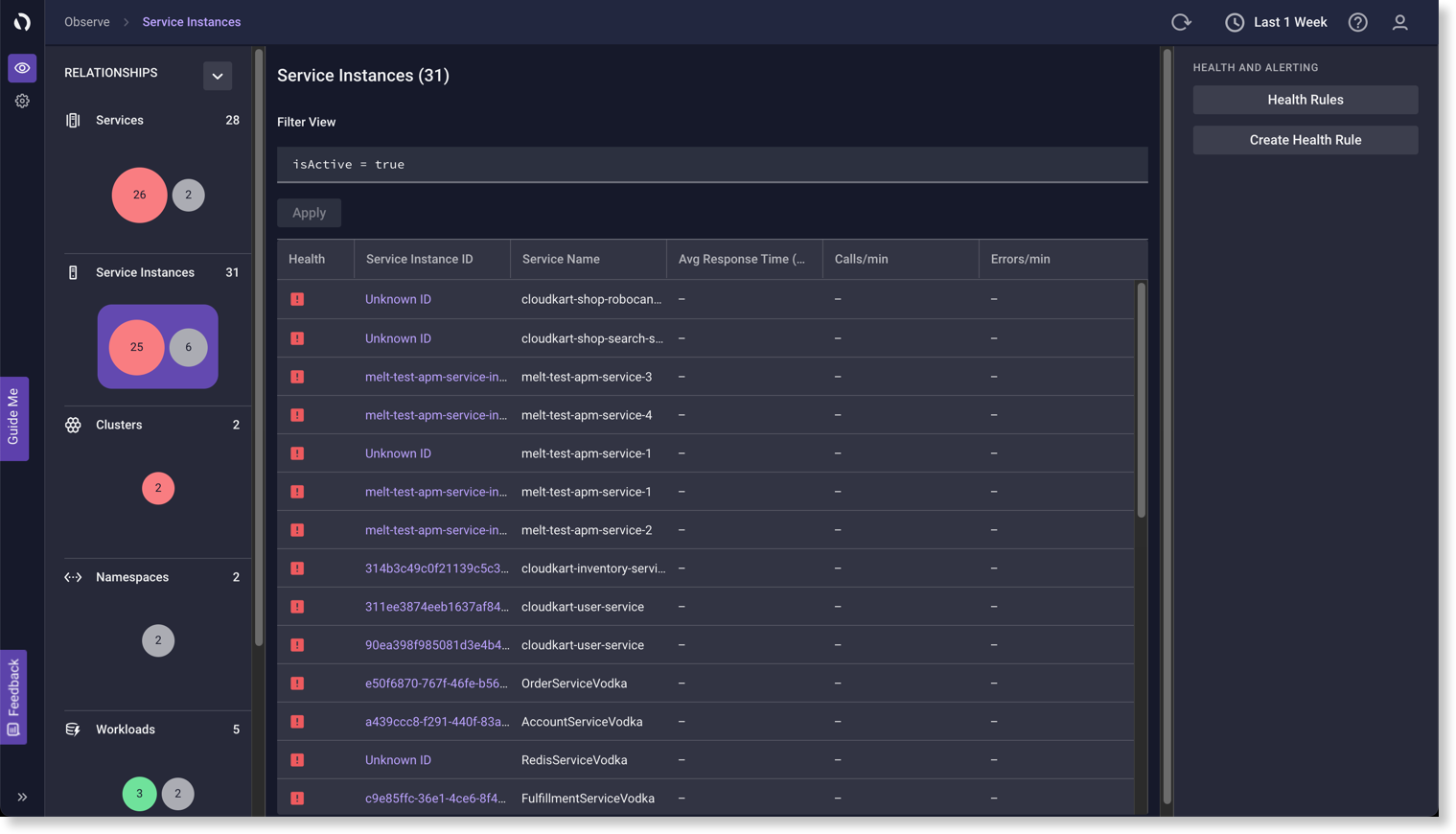This screenshot has width=1456, height=834.
Task: Go to Observe breadcrumb
Action: (x=87, y=22)
